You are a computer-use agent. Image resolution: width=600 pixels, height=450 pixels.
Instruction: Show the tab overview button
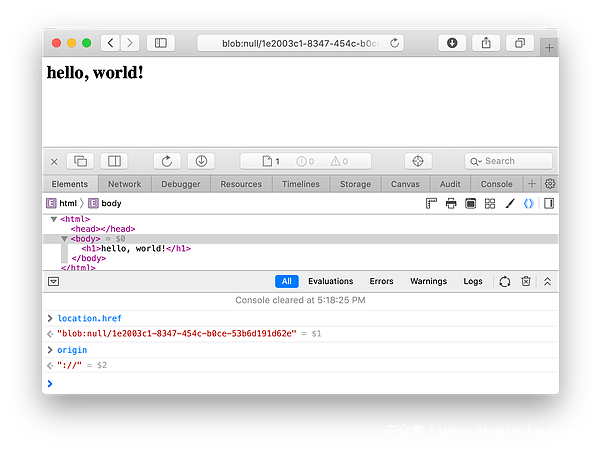point(520,43)
